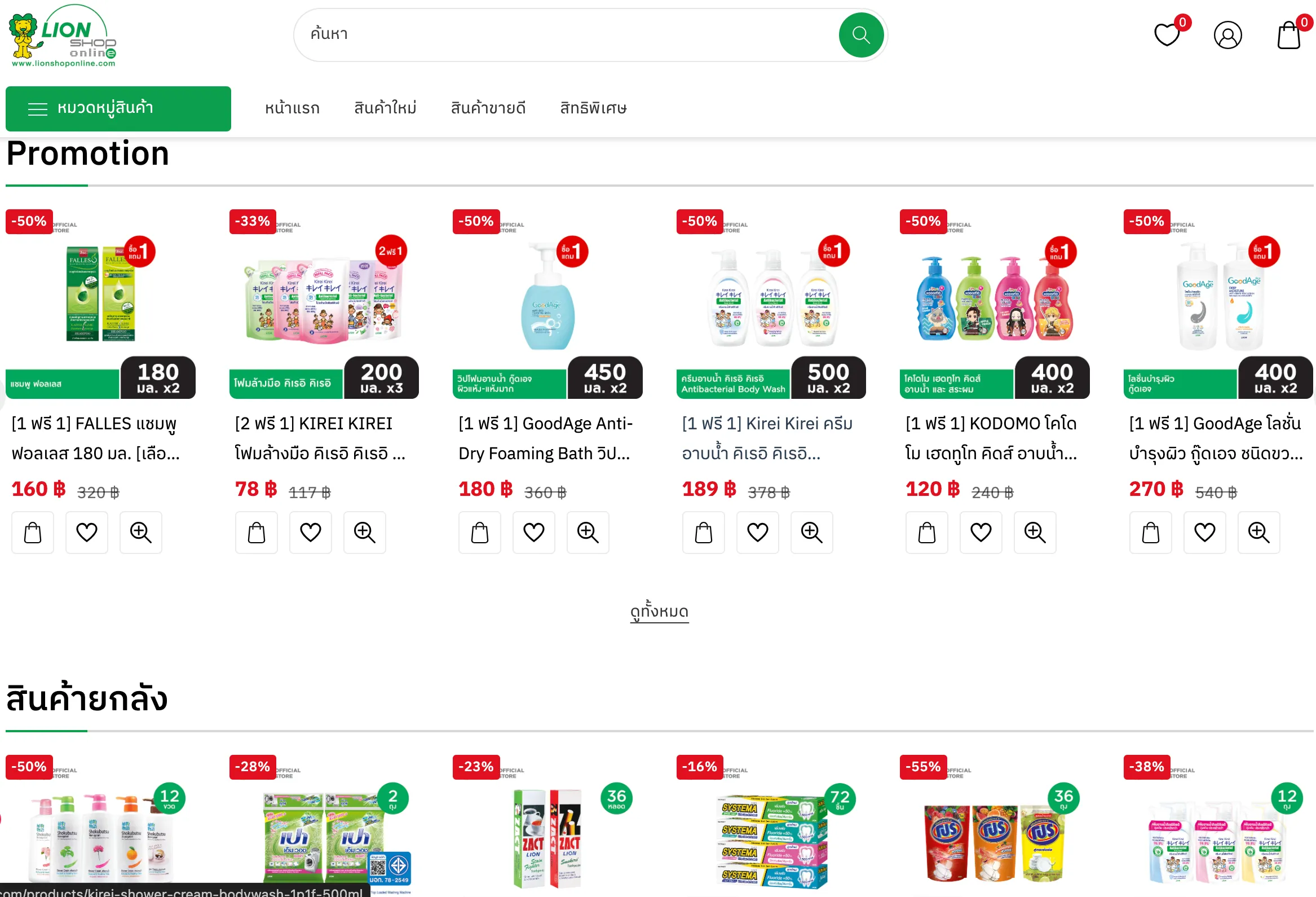Click the green search magnifier button
Viewport: 1316px width, 897px height.
[860, 35]
